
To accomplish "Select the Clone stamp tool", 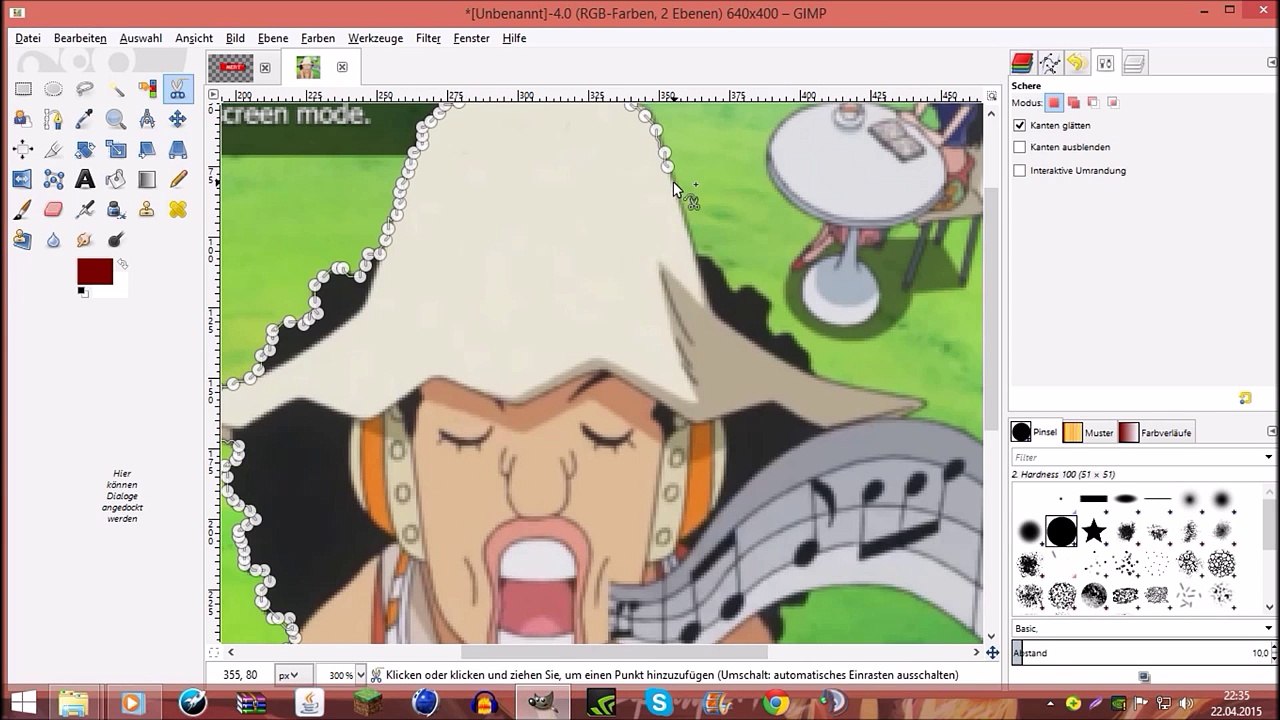I will (147, 209).
